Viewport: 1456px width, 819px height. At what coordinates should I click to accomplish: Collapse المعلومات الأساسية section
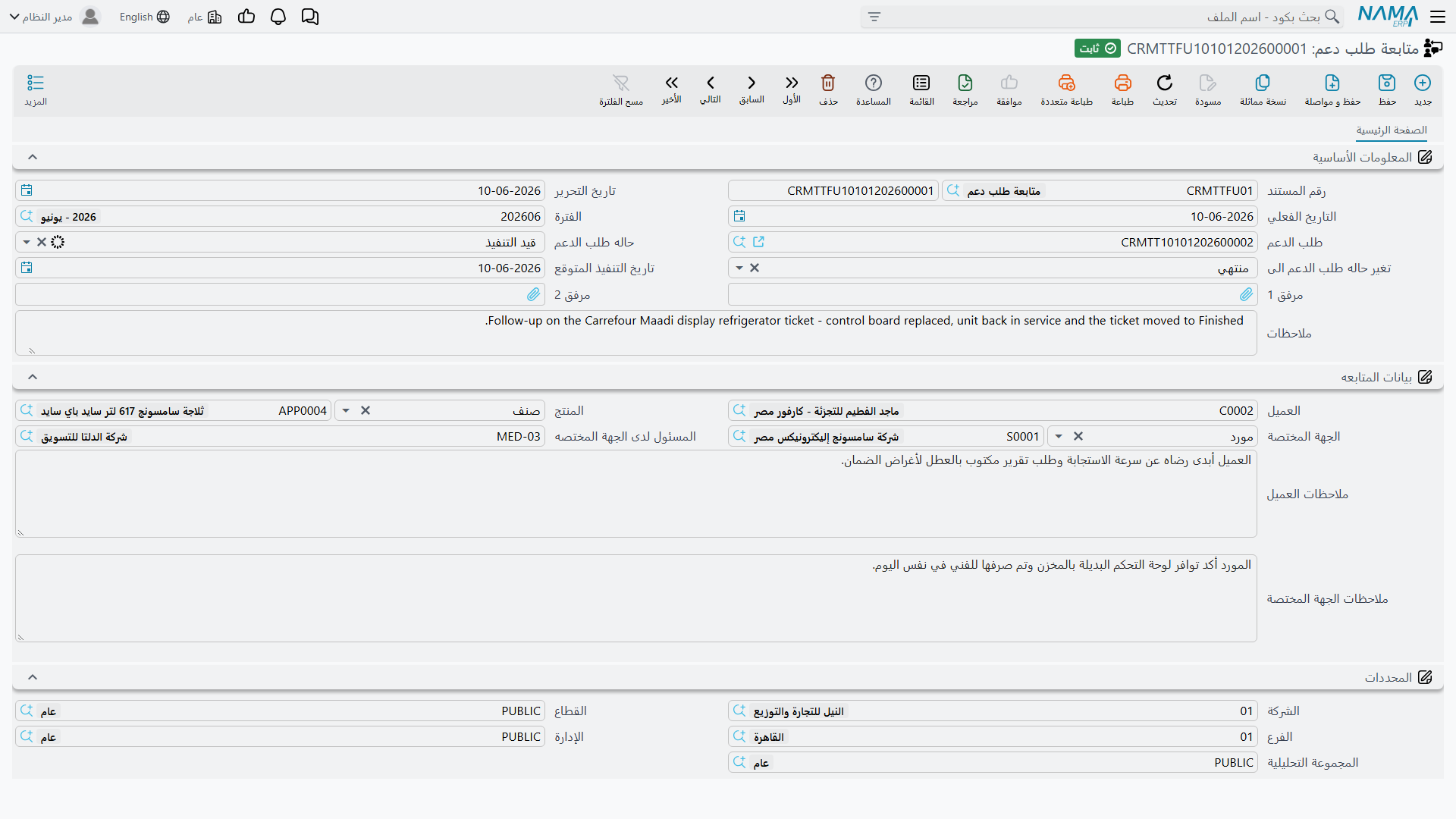(33, 157)
